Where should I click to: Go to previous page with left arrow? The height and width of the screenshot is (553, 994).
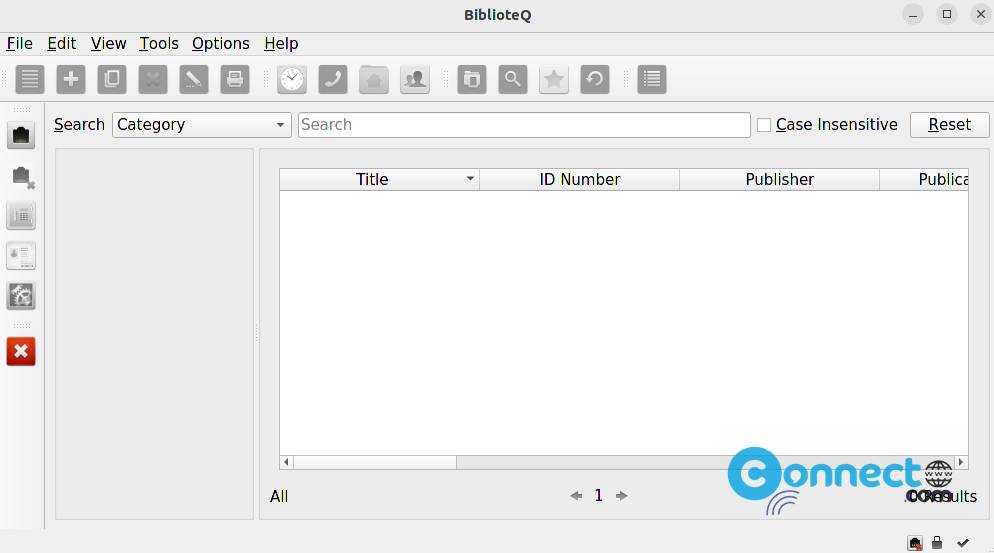coord(576,495)
